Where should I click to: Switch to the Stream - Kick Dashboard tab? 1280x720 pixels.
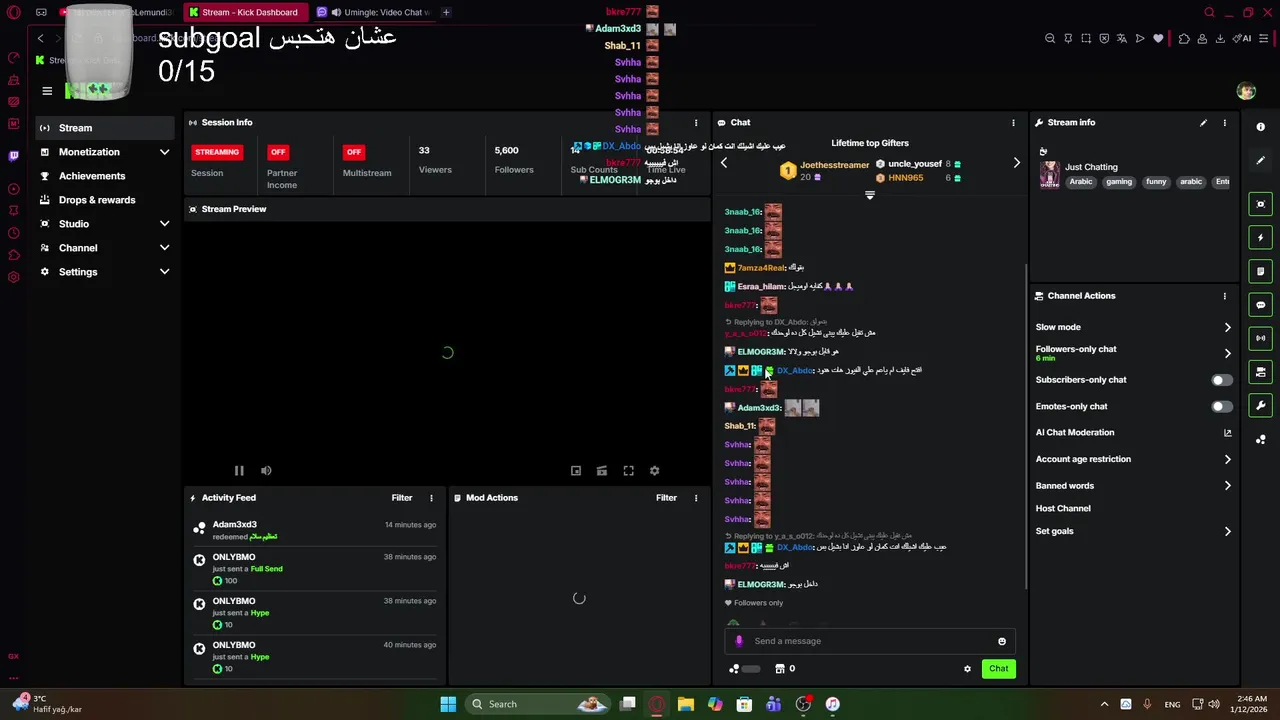point(246,12)
